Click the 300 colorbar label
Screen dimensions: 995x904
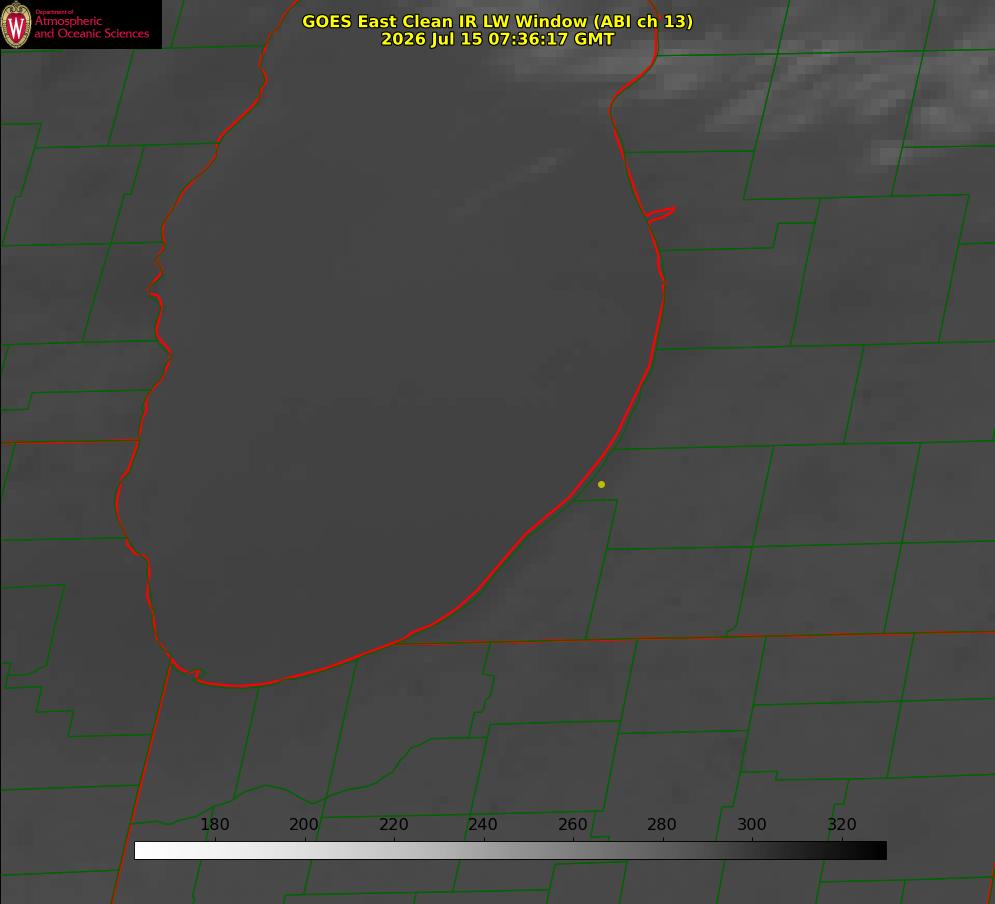click(752, 824)
